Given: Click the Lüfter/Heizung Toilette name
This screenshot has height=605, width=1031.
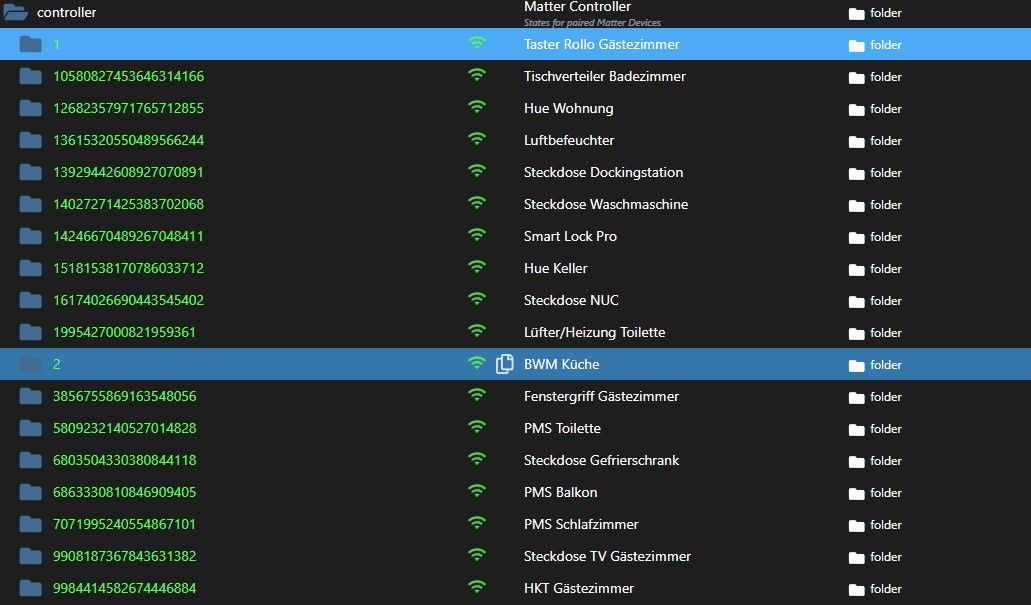Looking at the screenshot, I should point(594,332).
